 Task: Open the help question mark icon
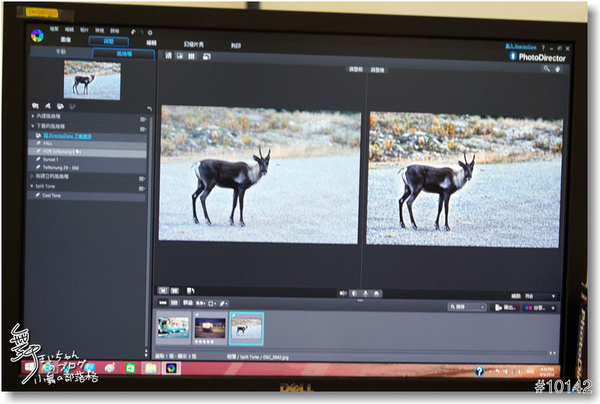click(543, 48)
